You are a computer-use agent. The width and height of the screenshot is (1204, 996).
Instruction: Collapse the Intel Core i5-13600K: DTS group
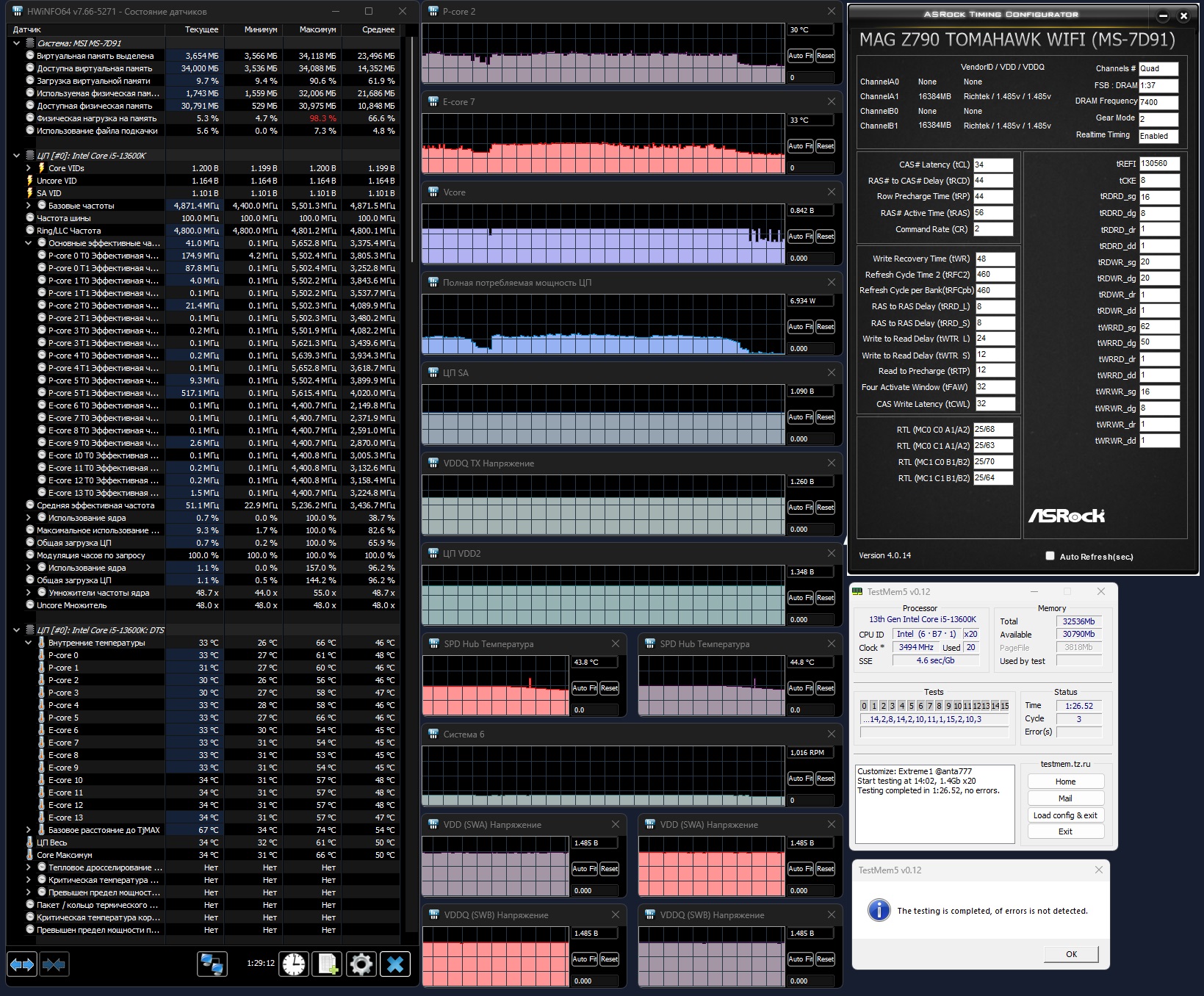coord(17,630)
